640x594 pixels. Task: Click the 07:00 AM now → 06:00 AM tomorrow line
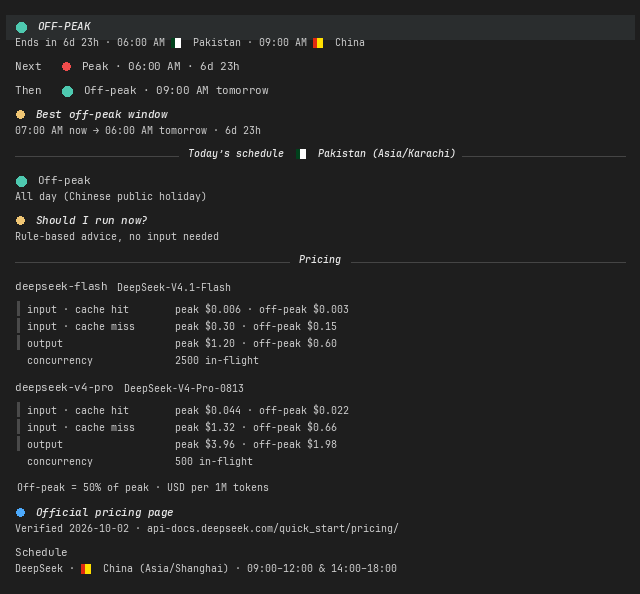[138, 131]
